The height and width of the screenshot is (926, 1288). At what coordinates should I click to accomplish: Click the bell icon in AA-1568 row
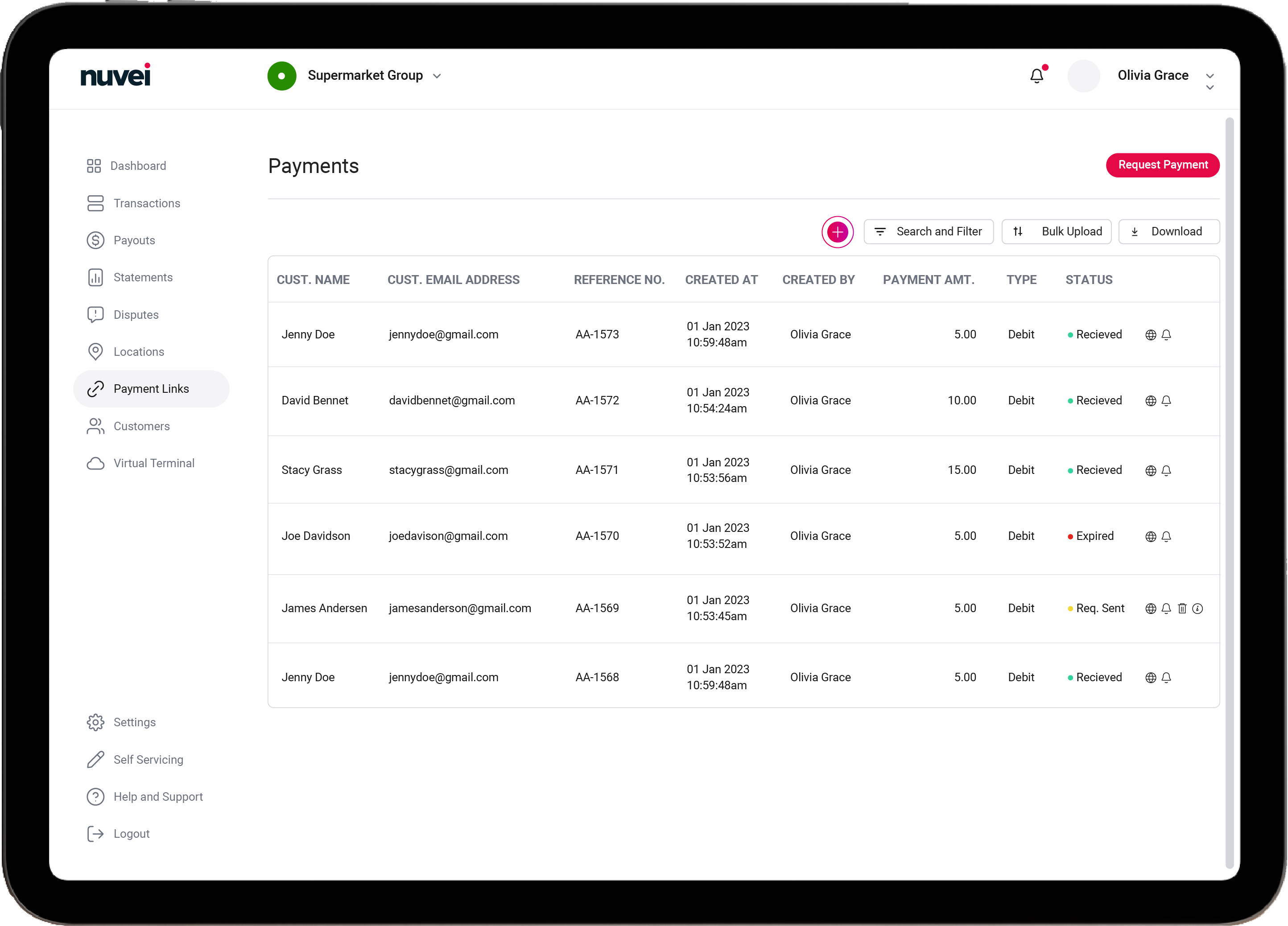[x=1166, y=678]
